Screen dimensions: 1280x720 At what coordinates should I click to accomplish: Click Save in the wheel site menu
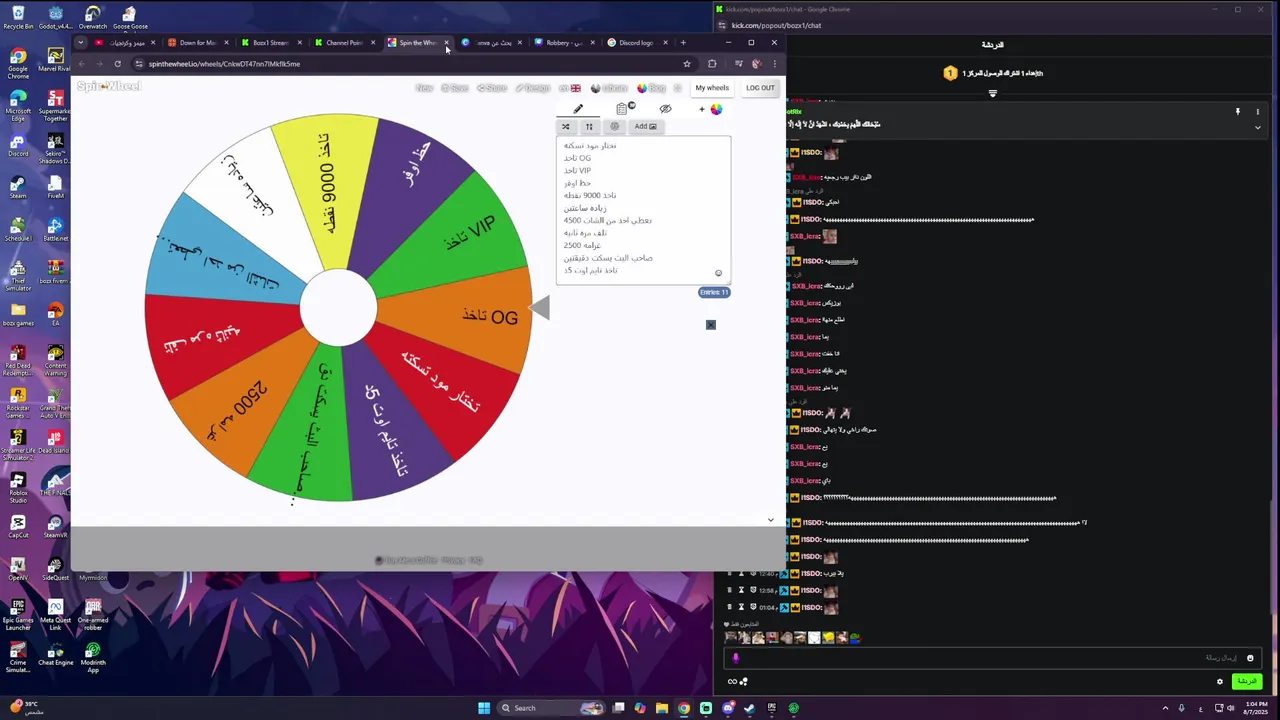click(x=455, y=88)
